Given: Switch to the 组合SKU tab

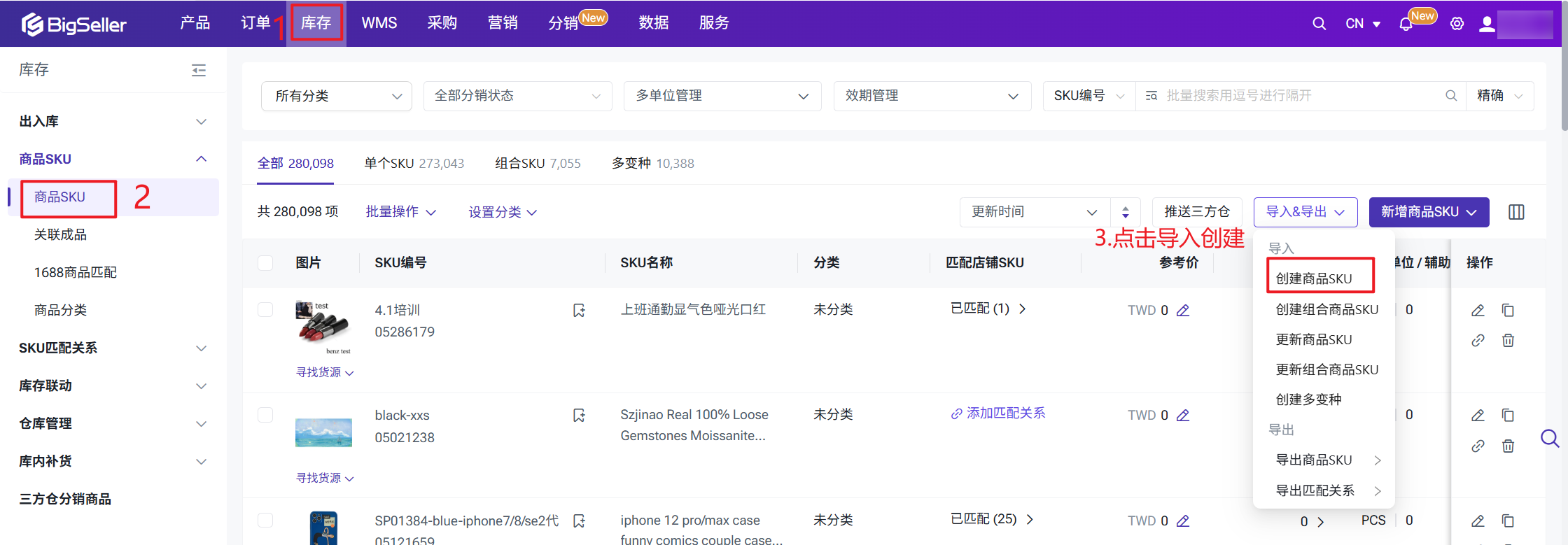Looking at the screenshot, I should (537, 164).
